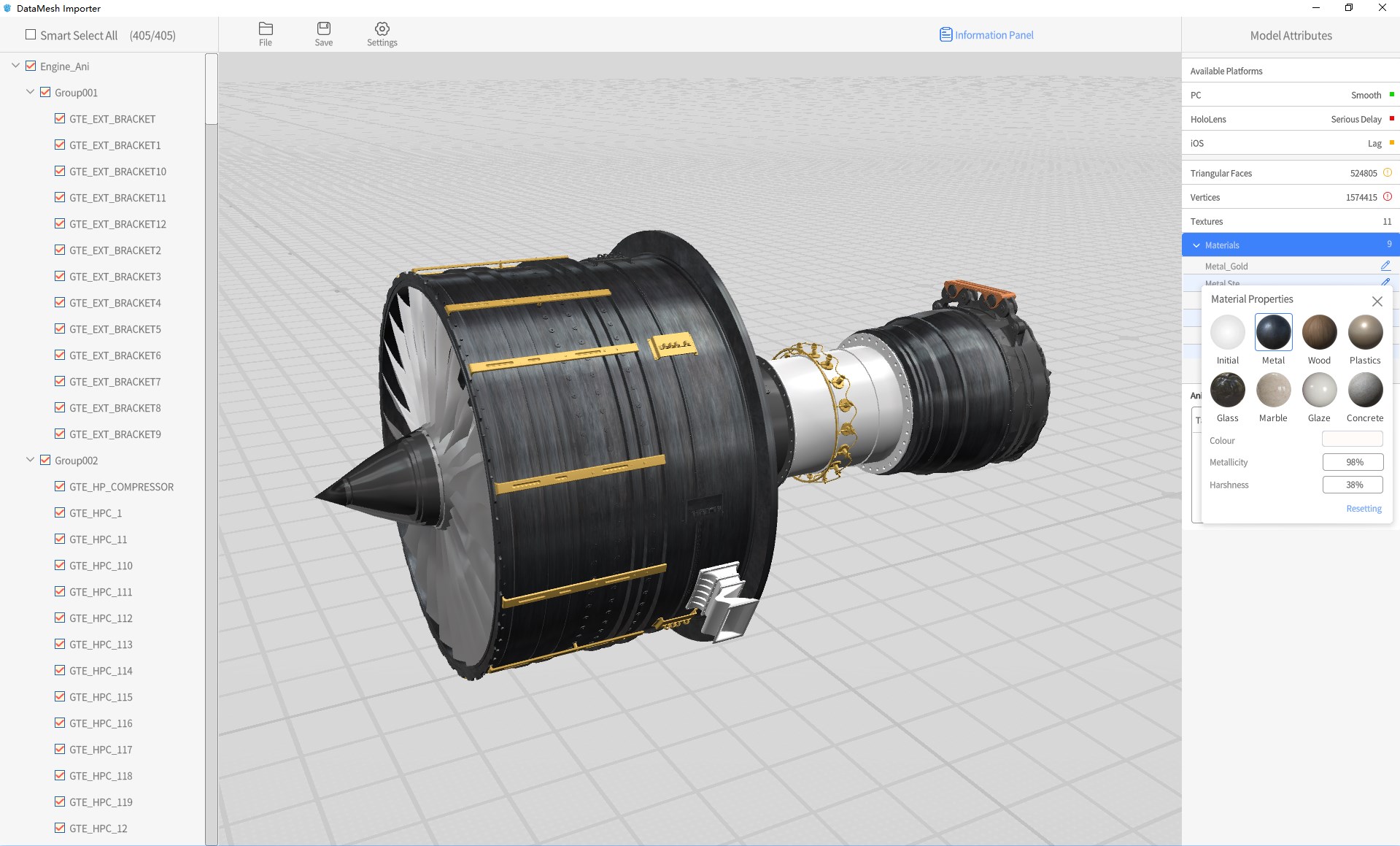
Task: Uncheck the GTE_EXT_BRACKET10 checkbox
Action: pos(60,171)
